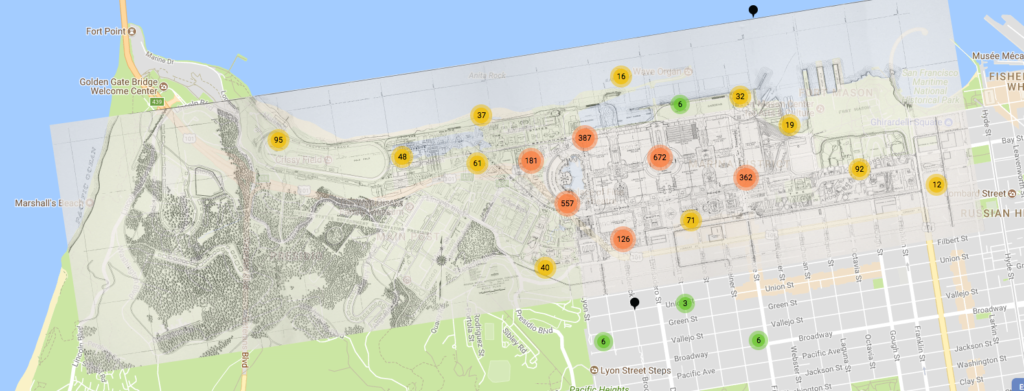The width and height of the screenshot is (1024, 391).
Task: Click the yellow cluster labeled 12
Action: 936,185
